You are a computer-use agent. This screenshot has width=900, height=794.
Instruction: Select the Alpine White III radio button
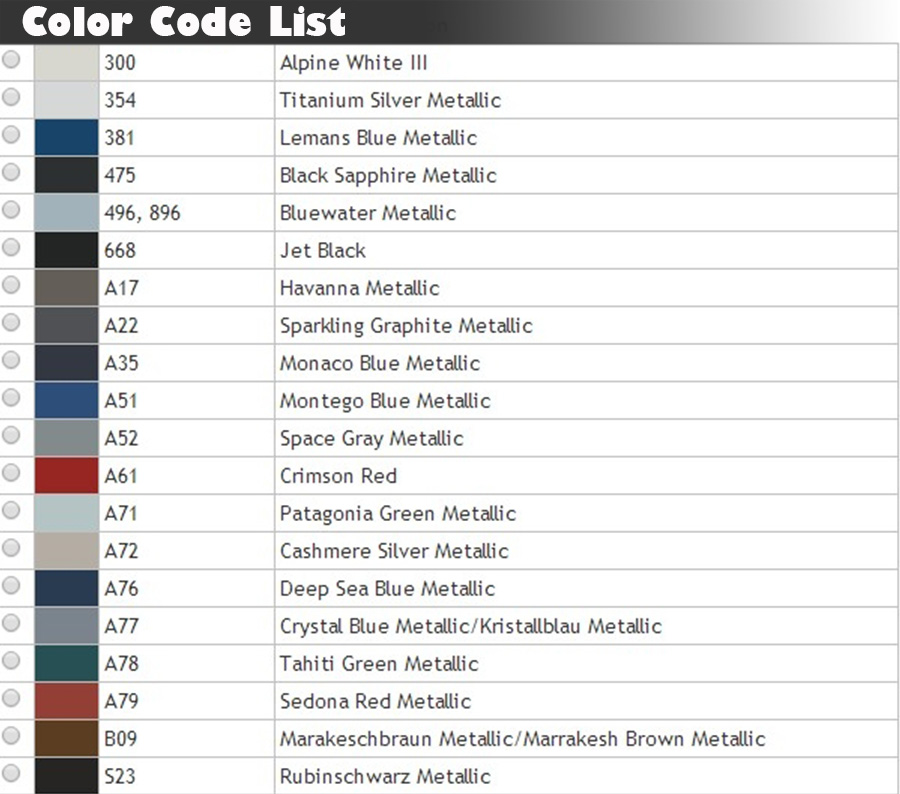pos(11,60)
